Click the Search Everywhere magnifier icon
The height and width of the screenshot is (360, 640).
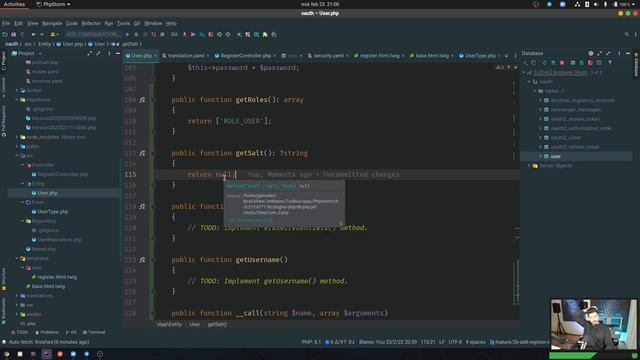pos(627,34)
